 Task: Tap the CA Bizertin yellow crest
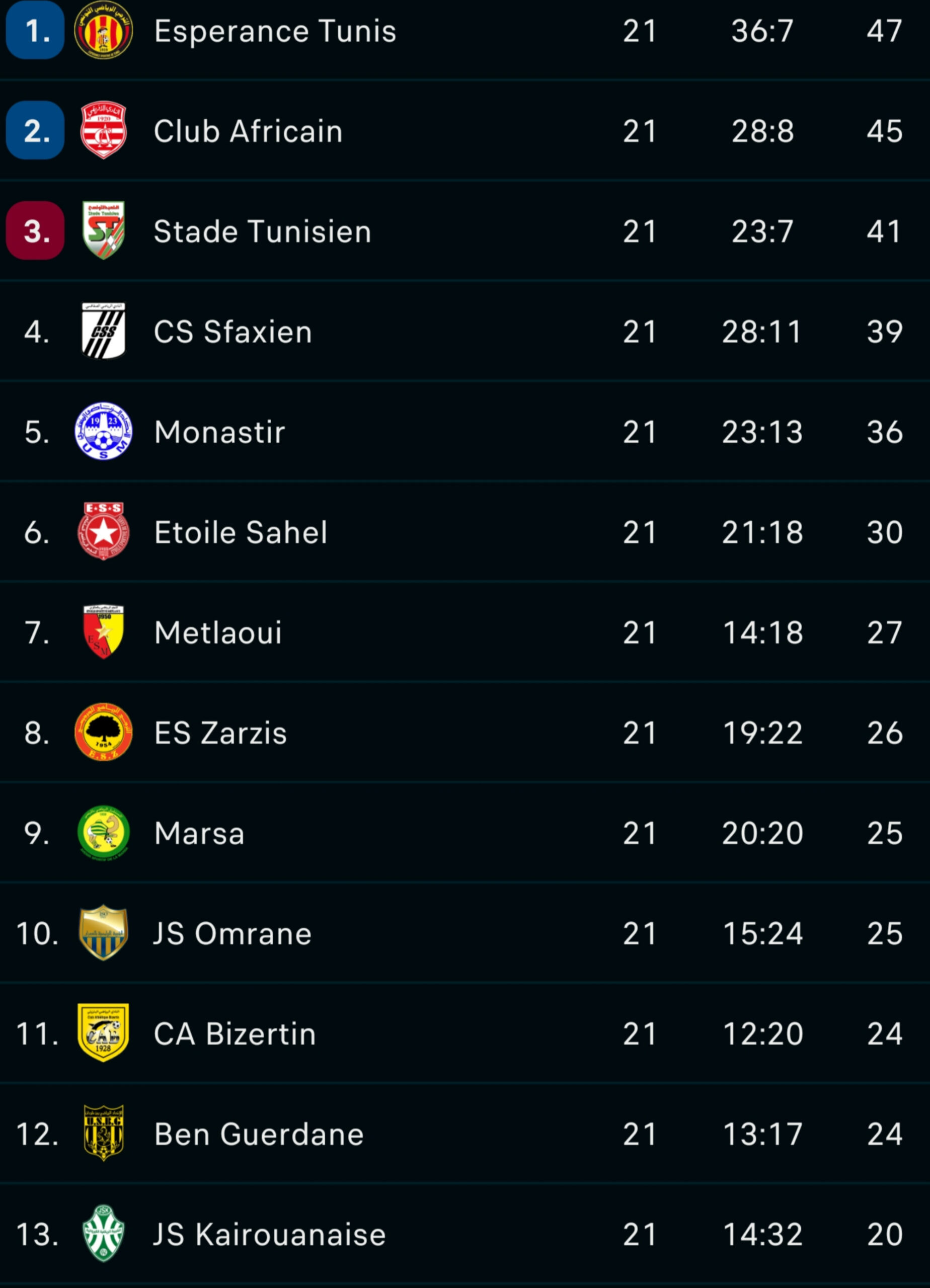pyautogui.click(x=103, y=1033)
